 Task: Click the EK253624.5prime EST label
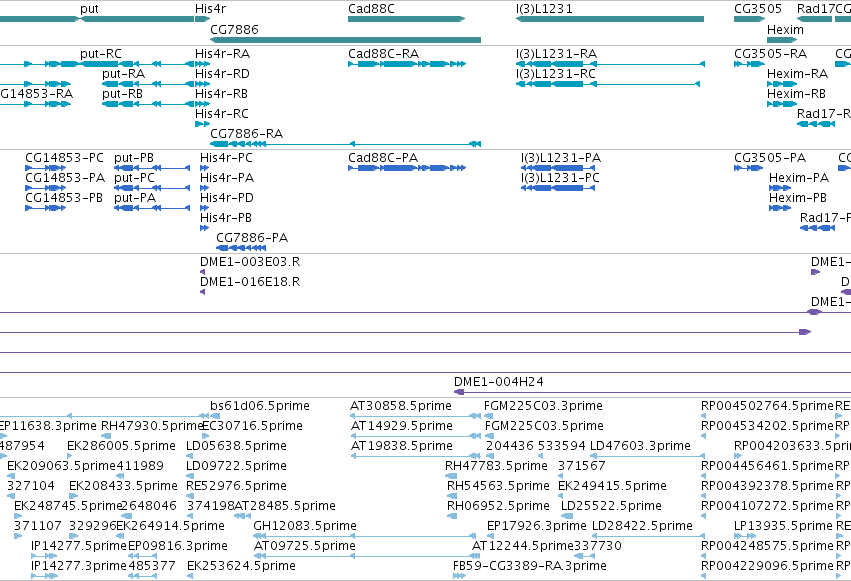241,566
